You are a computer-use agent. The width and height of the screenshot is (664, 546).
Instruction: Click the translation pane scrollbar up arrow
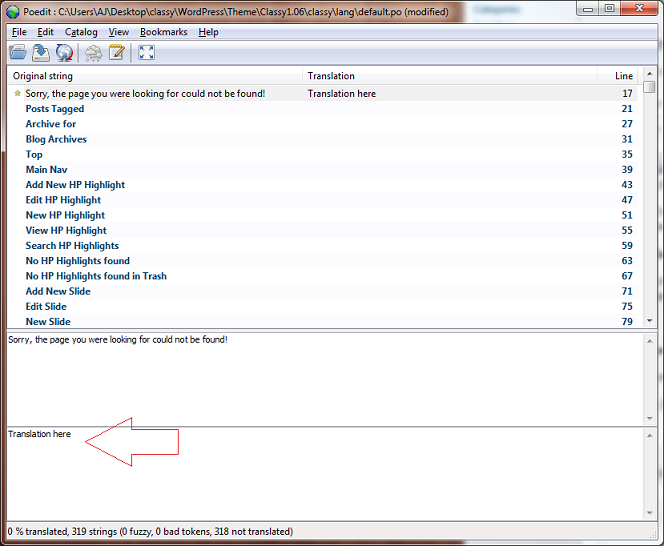click(650, 435)
